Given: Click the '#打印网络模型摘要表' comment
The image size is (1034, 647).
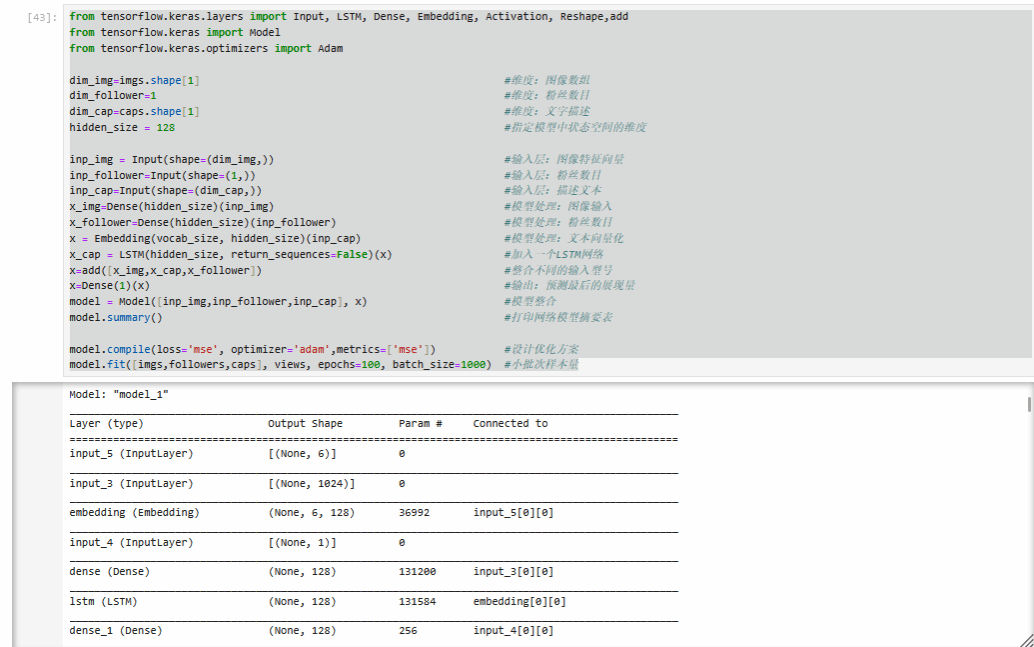Looking at the screenshot, I should click(x=559, y=317).
